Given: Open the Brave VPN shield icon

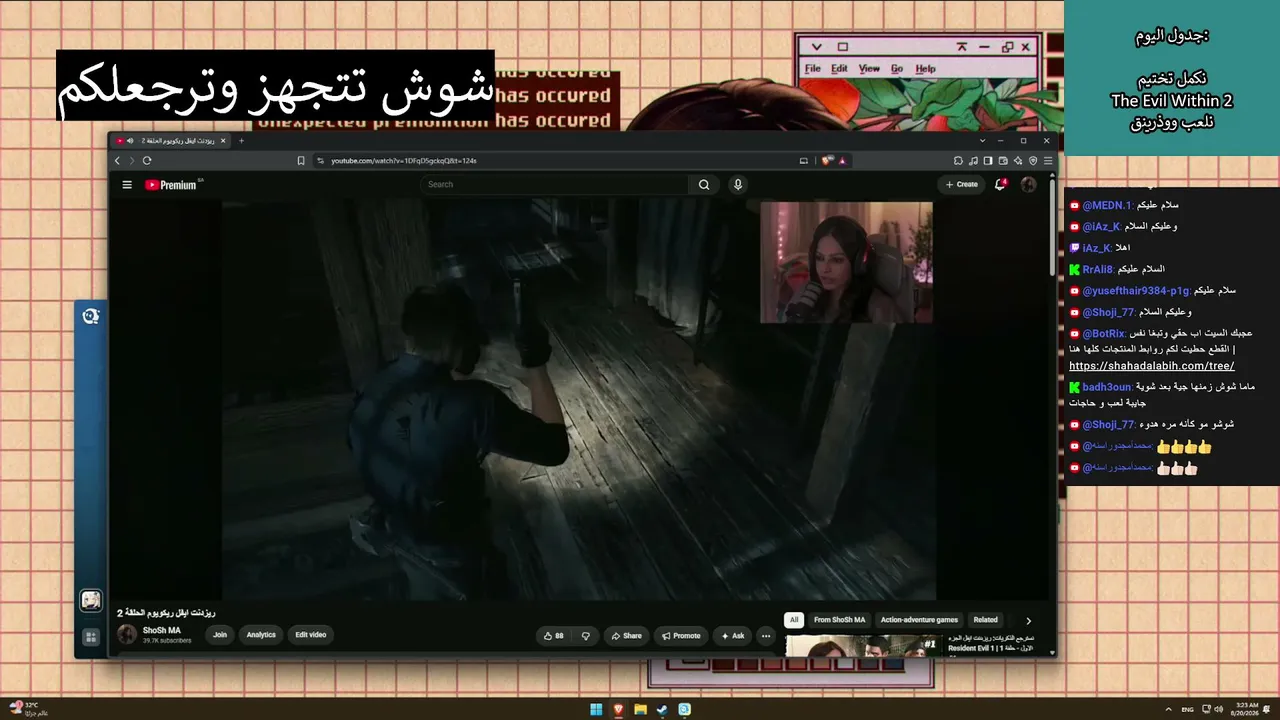Looking at the screenshot, I should coord(1033,160).
